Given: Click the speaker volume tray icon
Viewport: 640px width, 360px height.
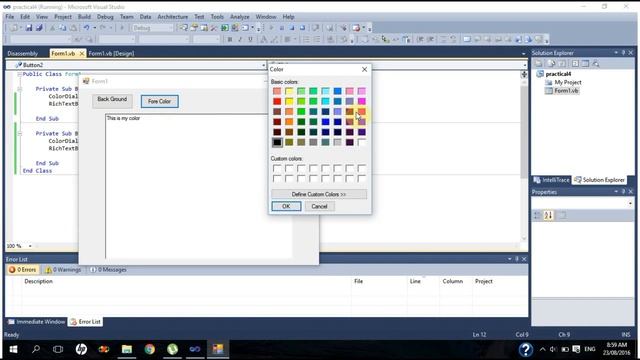Looking at the screenshot, I should pos(553,349).
